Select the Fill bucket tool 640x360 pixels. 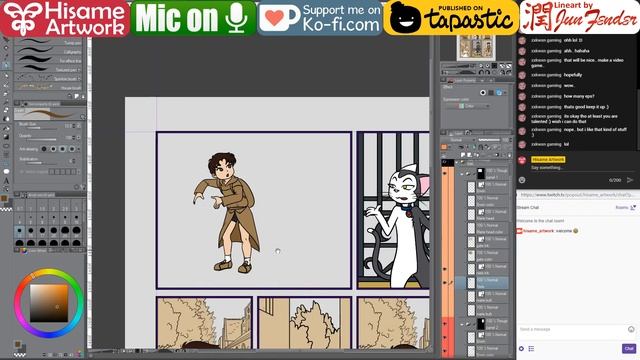(6, 128)
